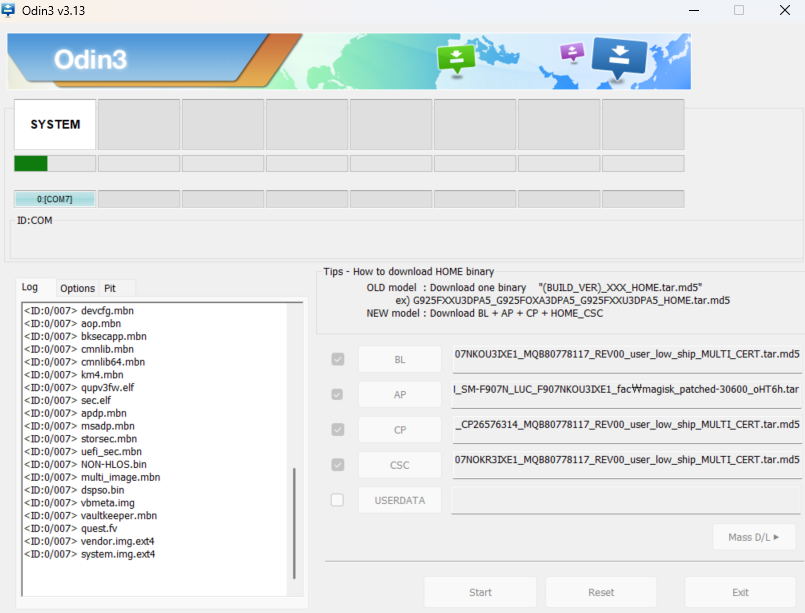Click log line vbmeta.img
The height and width of the screenshot is (613, 805).
click(79, 503)
